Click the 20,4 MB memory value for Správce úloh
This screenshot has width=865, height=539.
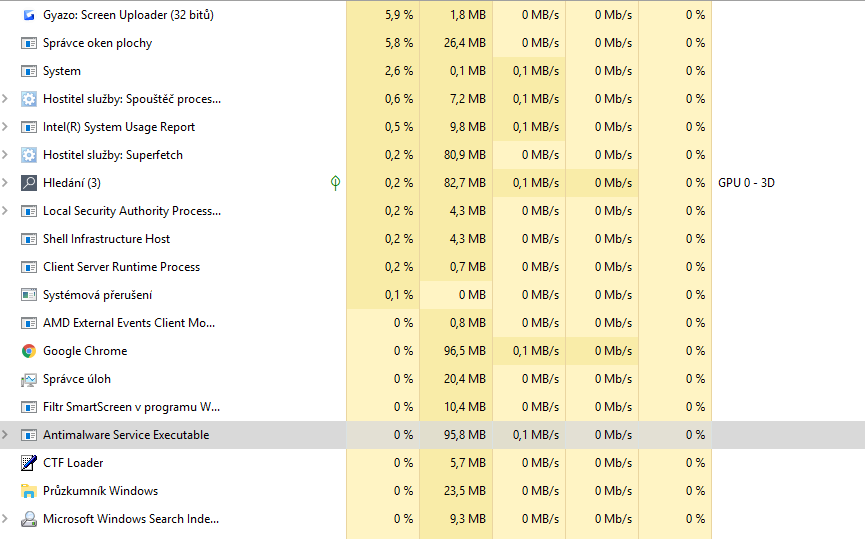tap(464, 379)
